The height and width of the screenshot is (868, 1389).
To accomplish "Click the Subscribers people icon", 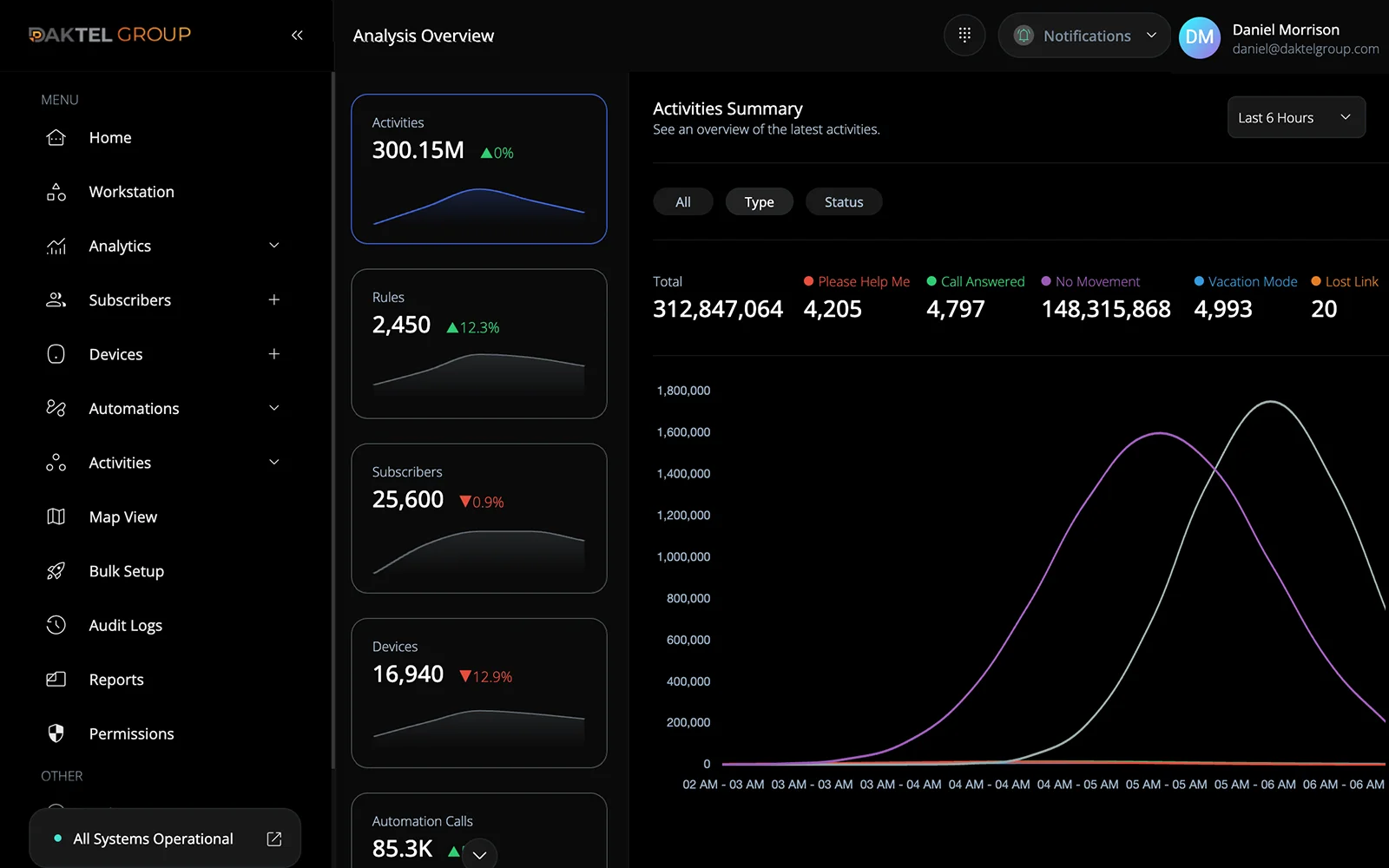I will point(56,300).
